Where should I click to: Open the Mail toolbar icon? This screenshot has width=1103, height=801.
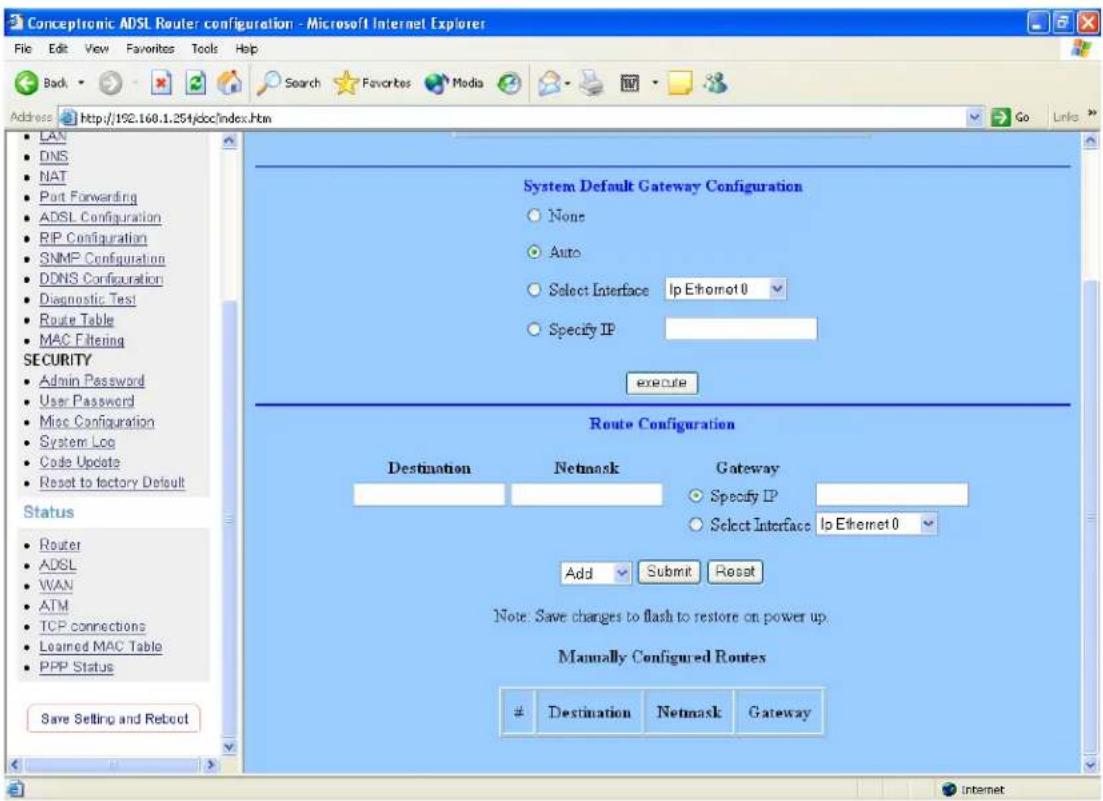[549, 84]
